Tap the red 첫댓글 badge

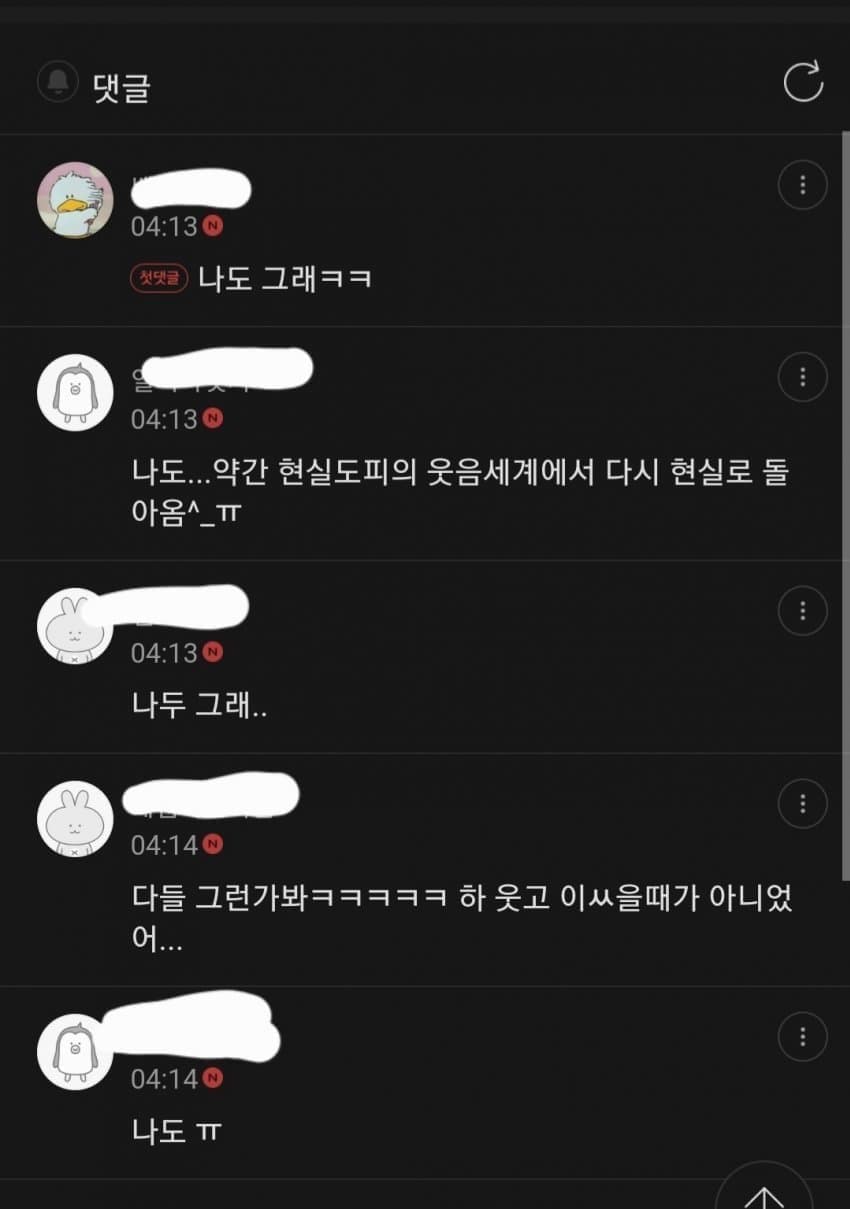click(159, 279)
